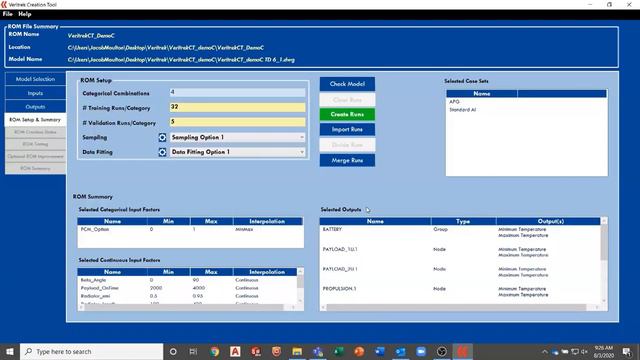Screen dimensions: 640x360
Task: Select Beta_Angle continuous input row
Action: (x=187, y=280)
